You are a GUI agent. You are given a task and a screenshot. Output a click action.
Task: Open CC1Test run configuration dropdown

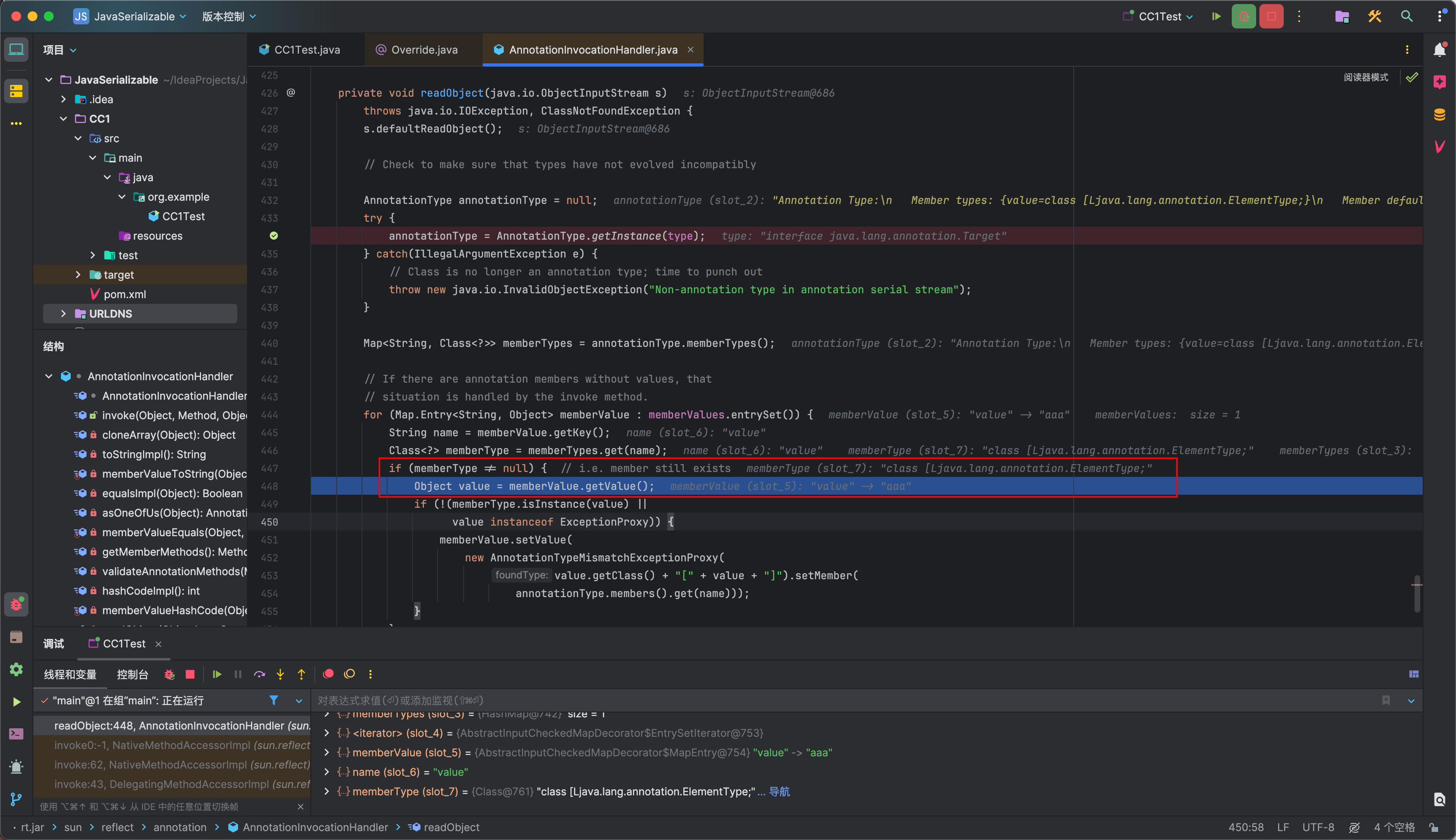coord(1158,17)
